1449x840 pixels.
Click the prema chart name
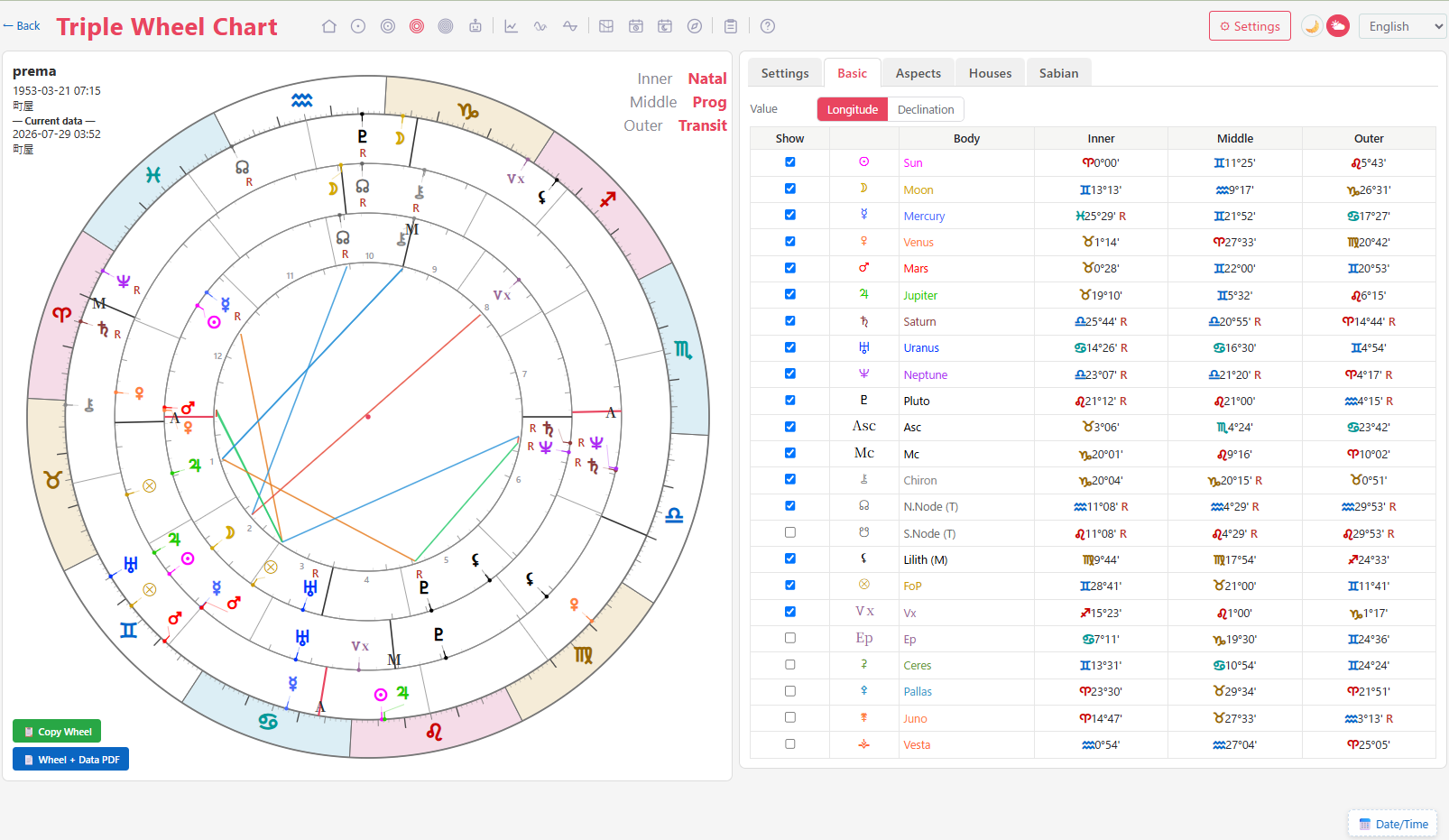click(x=34, y=71)
